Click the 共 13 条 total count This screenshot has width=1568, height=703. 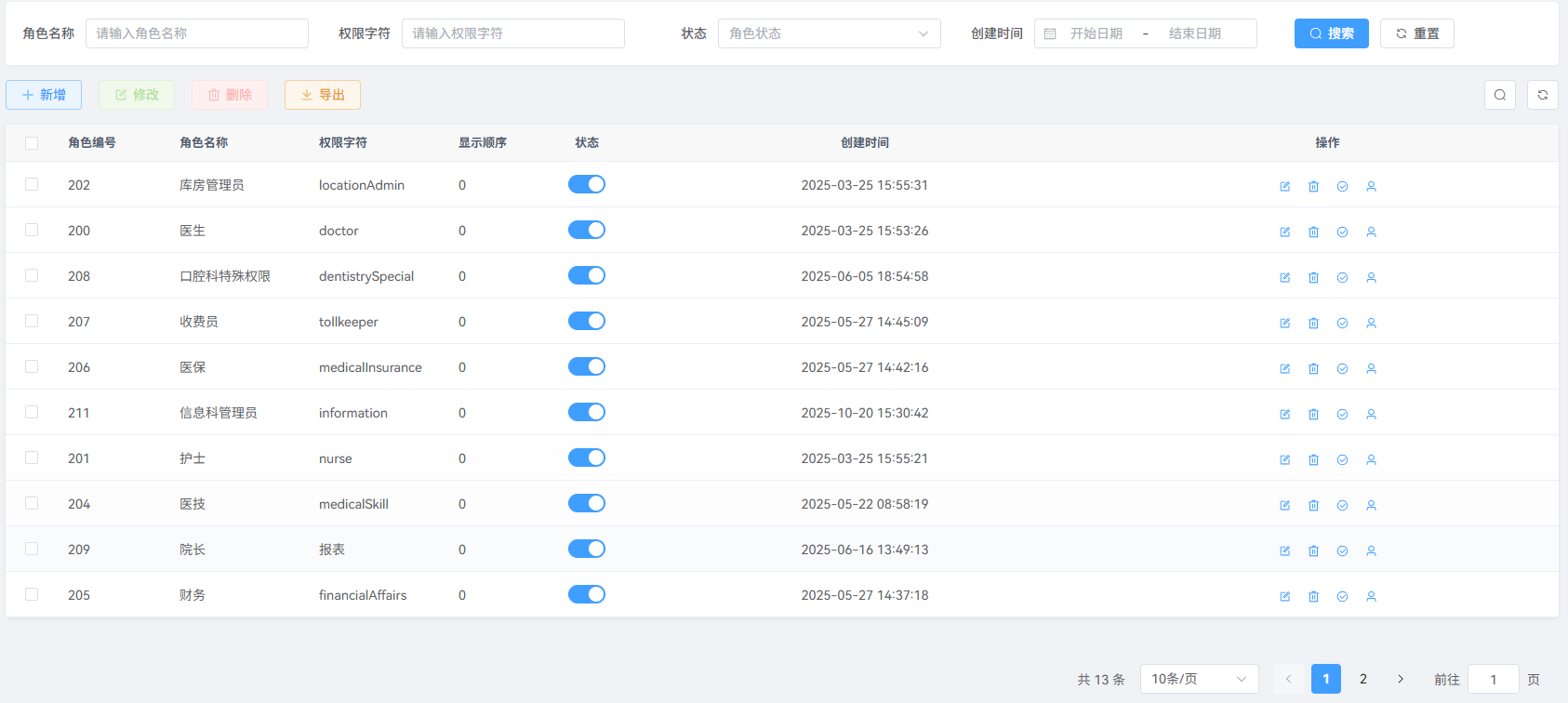coord(1101,680)
